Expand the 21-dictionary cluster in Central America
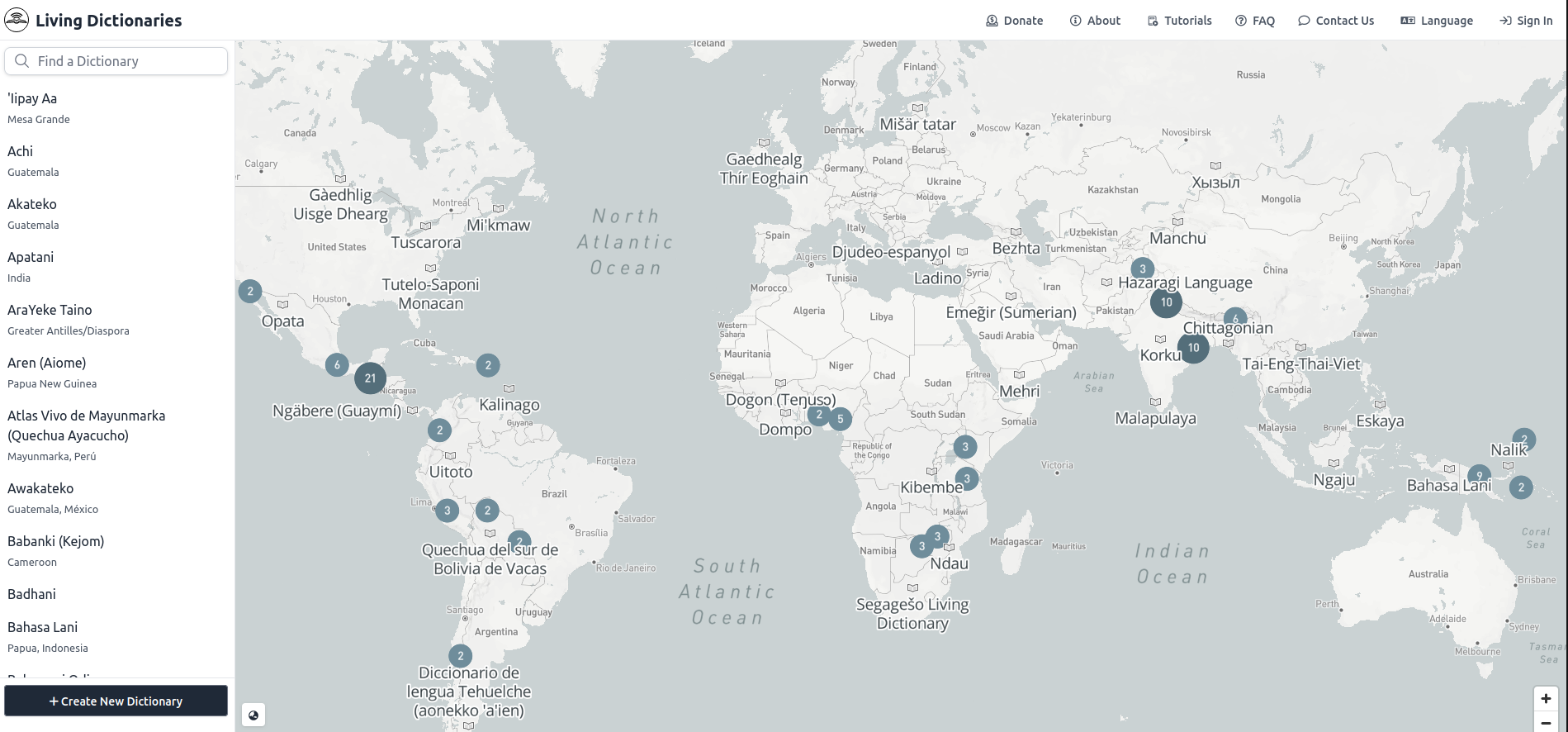Image resolution: width=1568 pixels, height=732 pixels. [370, 378]
